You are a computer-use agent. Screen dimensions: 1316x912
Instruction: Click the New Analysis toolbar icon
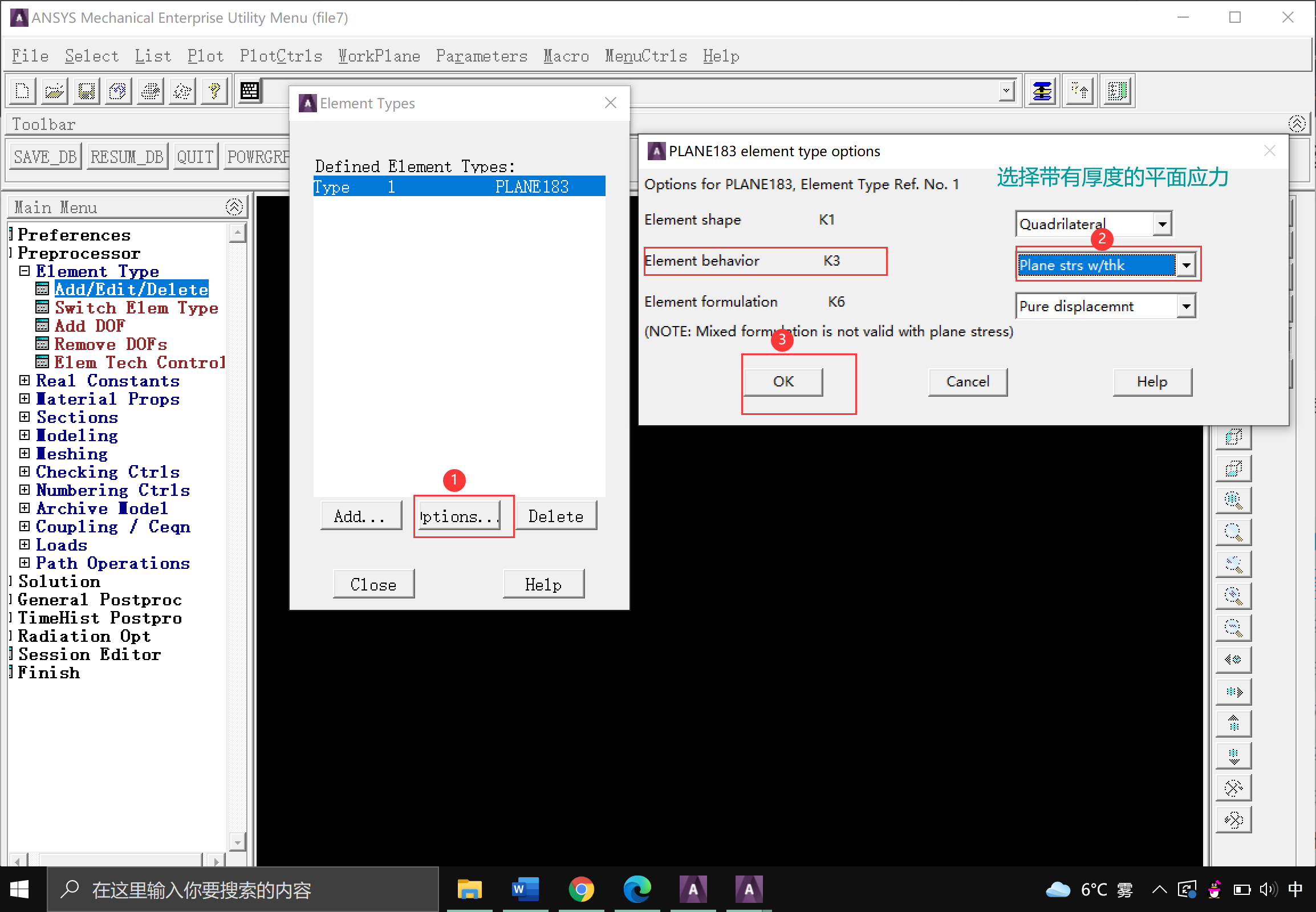[23, 91]
